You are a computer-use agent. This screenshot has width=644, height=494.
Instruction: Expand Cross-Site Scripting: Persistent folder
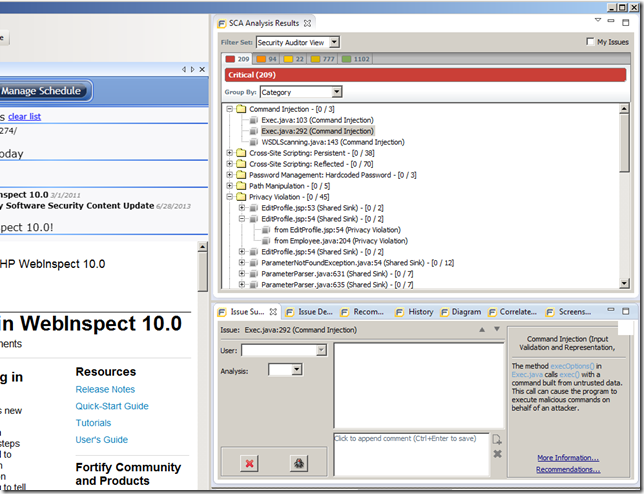pos(230,153)
